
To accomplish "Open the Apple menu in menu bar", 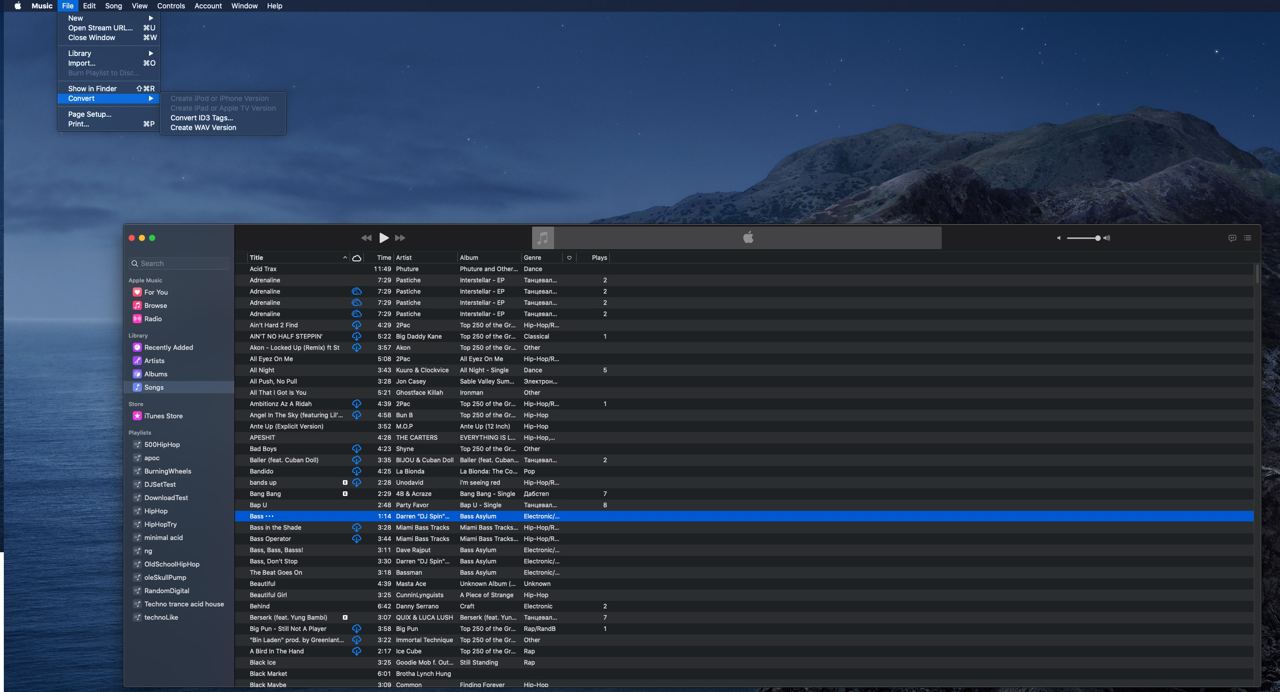I will click(18, 6).
